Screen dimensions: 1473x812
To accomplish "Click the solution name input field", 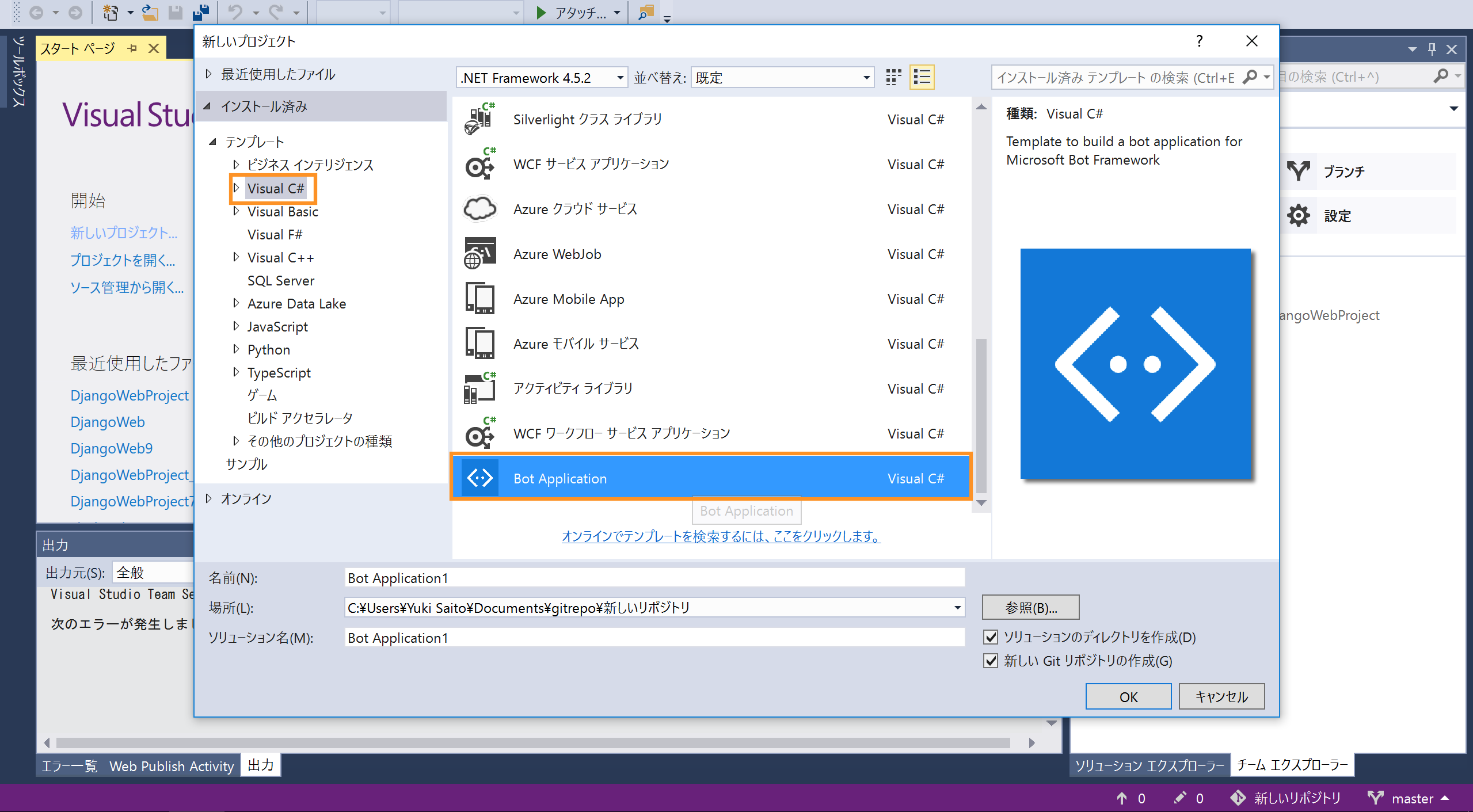I will (x=654, y=638).
